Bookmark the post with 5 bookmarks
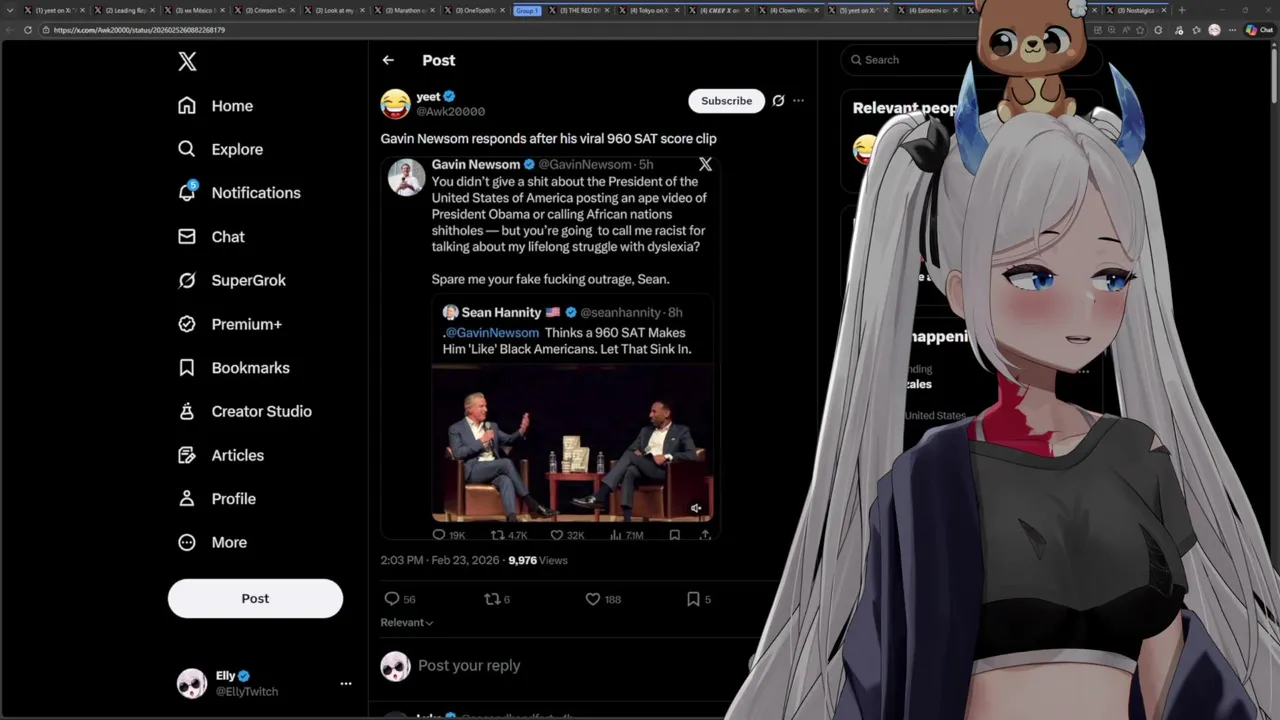 coord(693,599)
